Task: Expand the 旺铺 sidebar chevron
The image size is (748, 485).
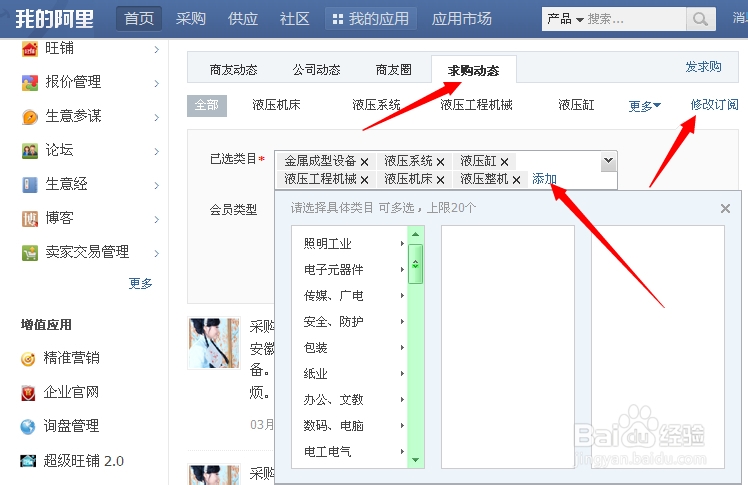Action: [156, 50]
